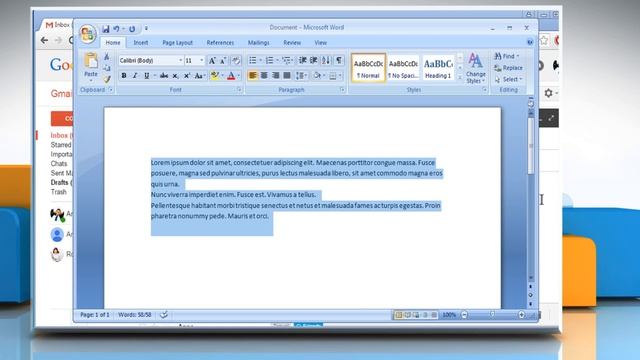Open the Insert ribbon tab
This screenshot has height=360, width=640.
pos(141,42)
